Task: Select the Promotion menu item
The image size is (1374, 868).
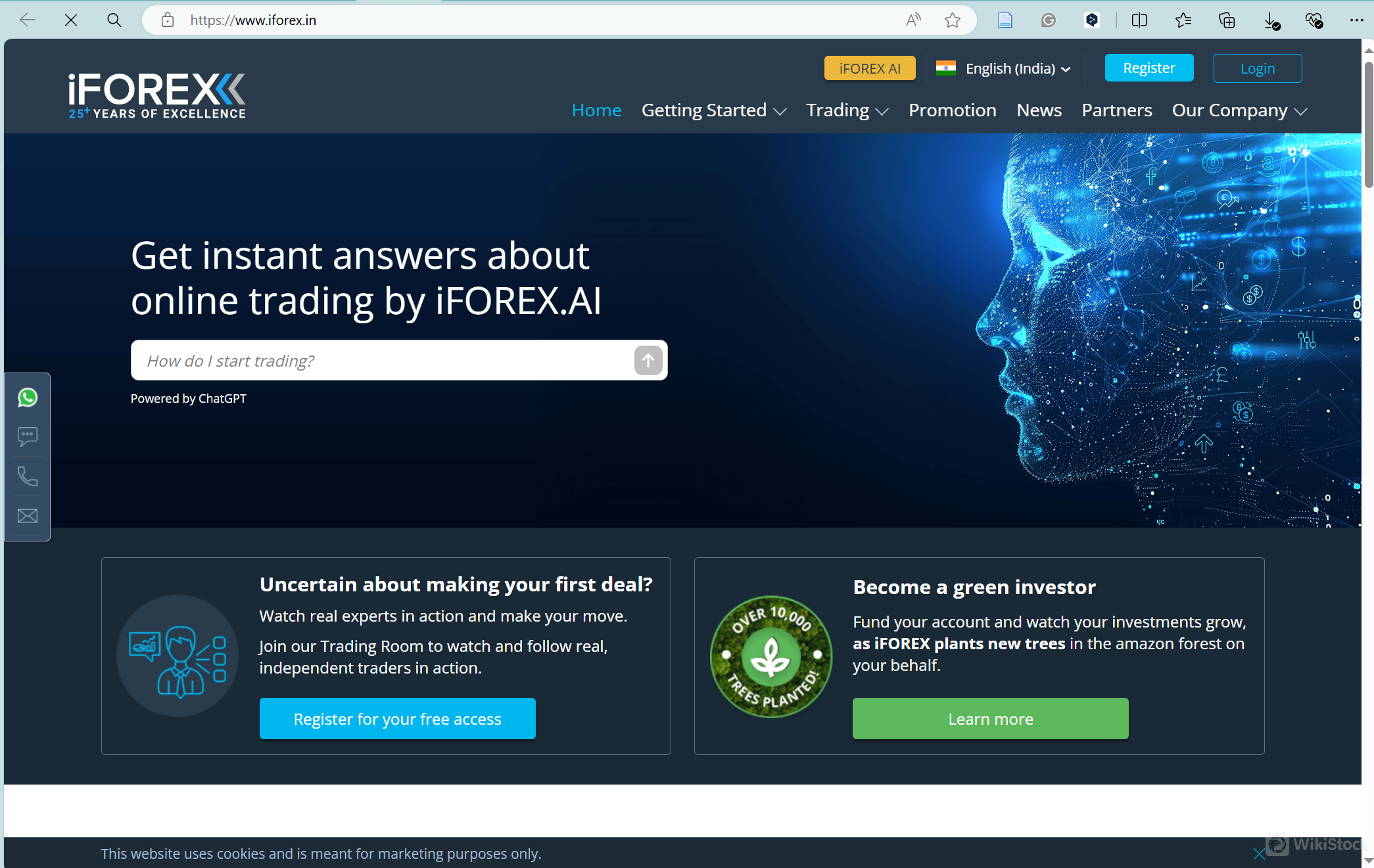Action: [951, 110]
